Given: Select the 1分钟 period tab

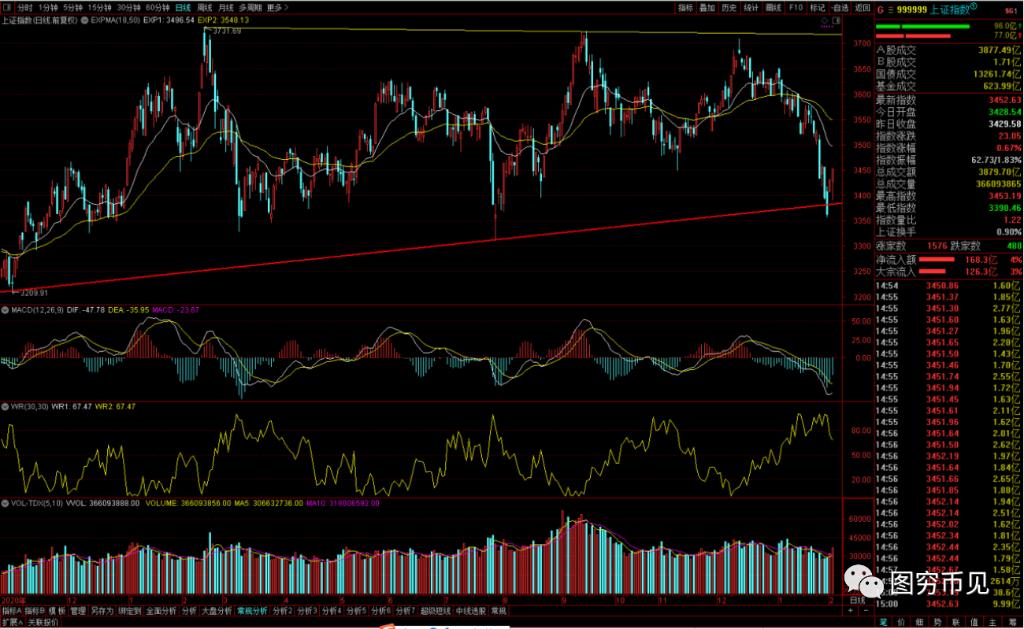Looking at the screenshot, I should tap(48, 7).
